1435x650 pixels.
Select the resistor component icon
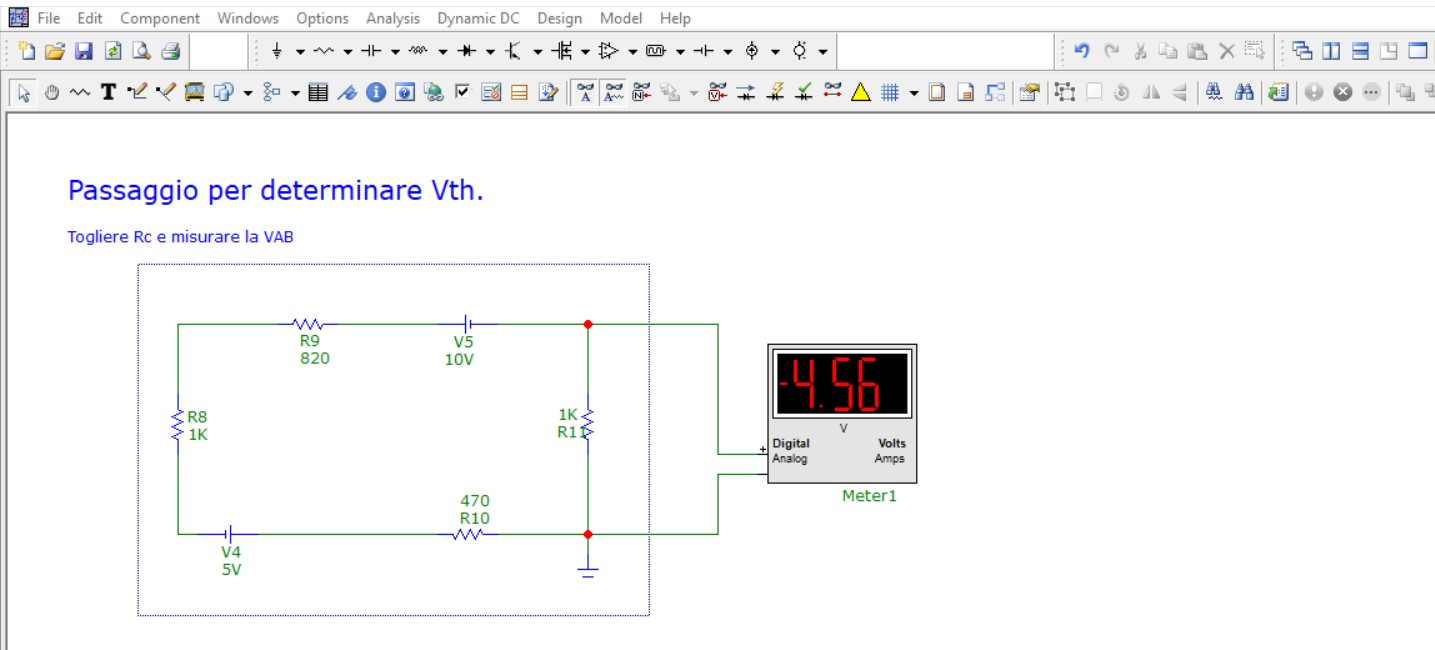324,51
